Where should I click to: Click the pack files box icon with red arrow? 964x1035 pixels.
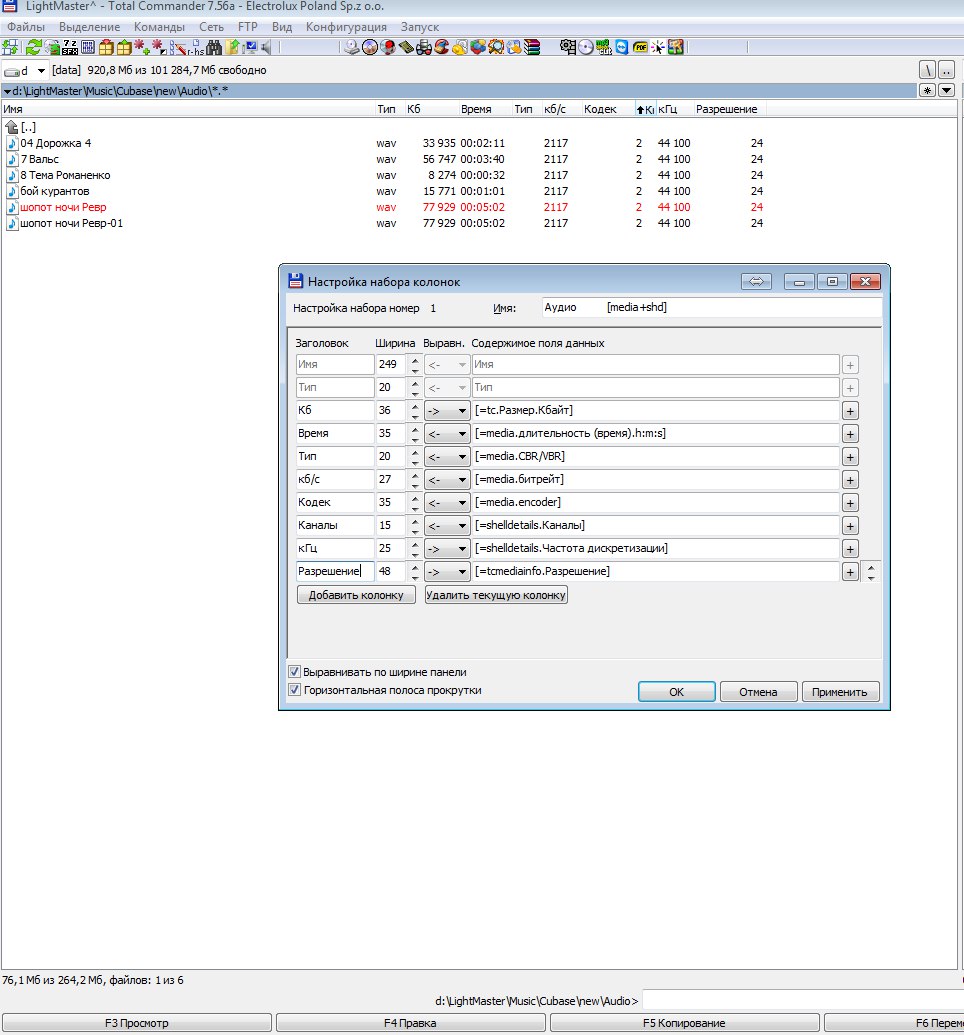click(x=106, y=47)
